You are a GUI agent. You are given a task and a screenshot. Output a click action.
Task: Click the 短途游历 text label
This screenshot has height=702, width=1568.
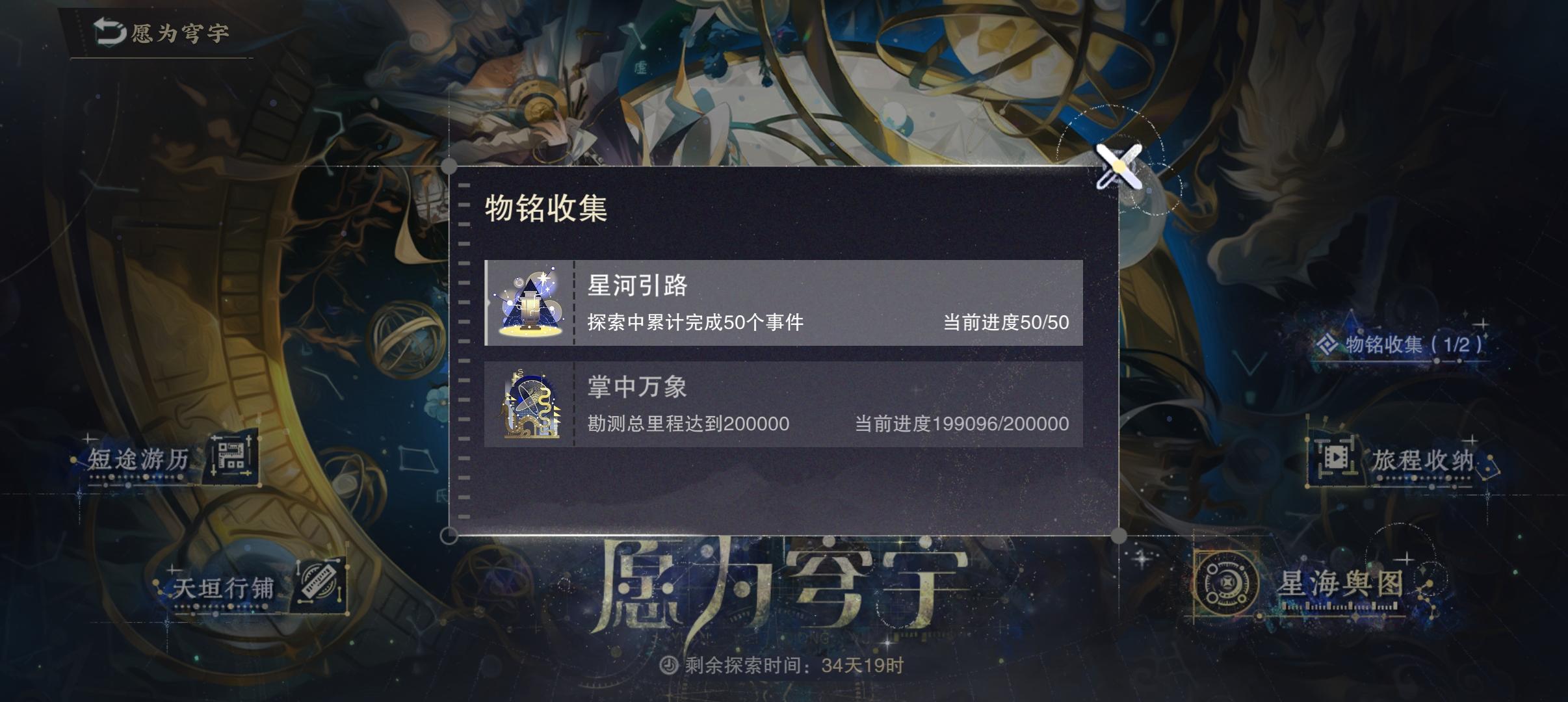138,459
